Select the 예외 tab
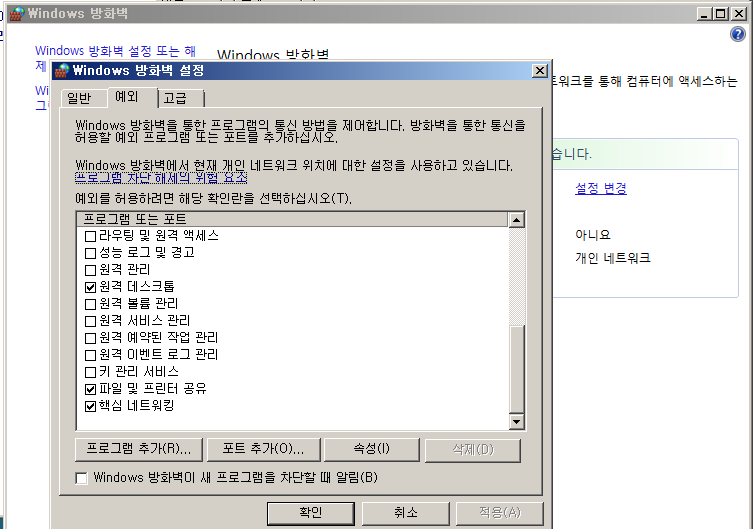The width and height of the screenshot is (753, 529). click(x=133, y=97)
